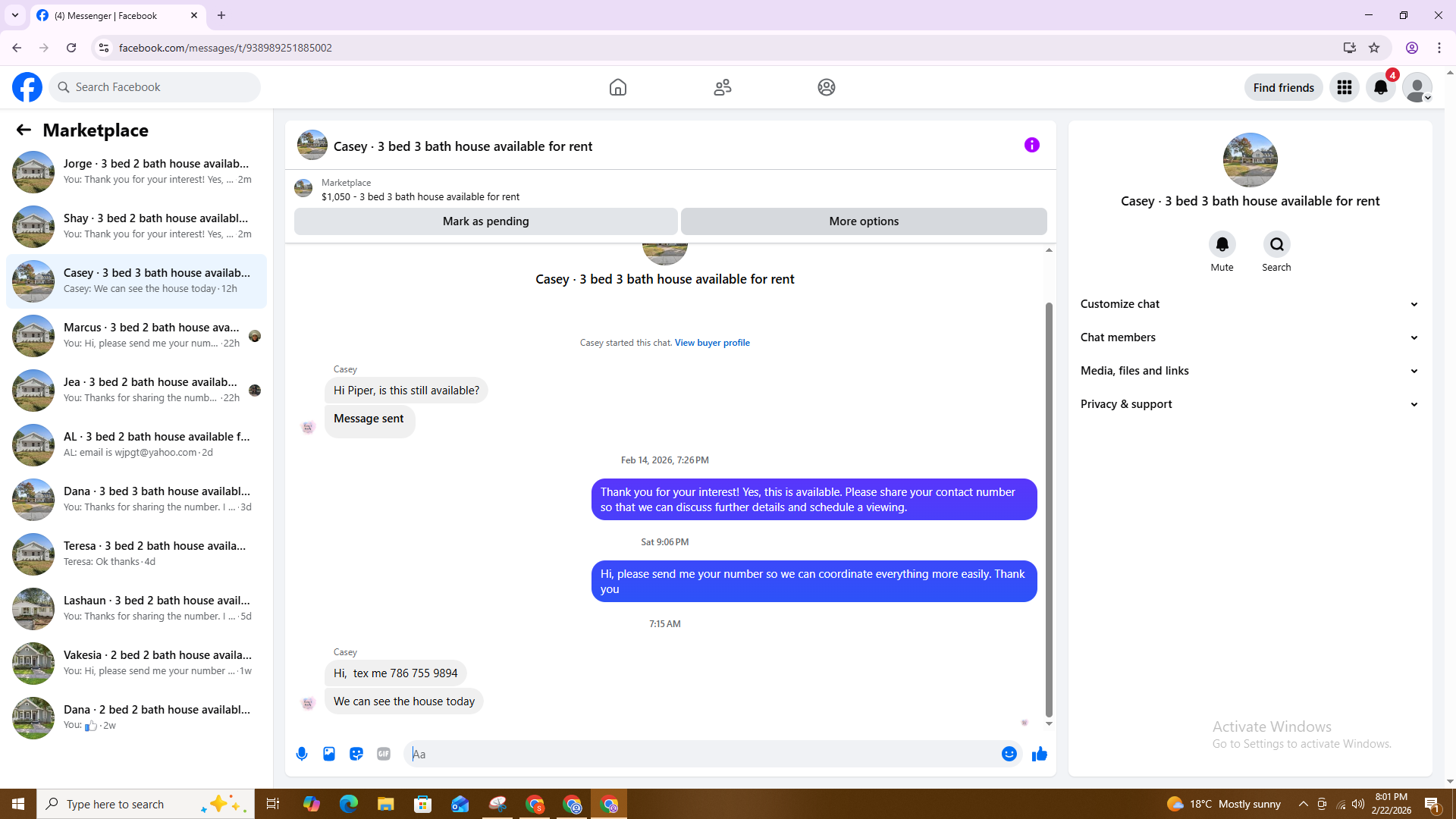Open Dana's 2 bed 2 bath chat
The image size is (1456, 819).
coord(136,718)
